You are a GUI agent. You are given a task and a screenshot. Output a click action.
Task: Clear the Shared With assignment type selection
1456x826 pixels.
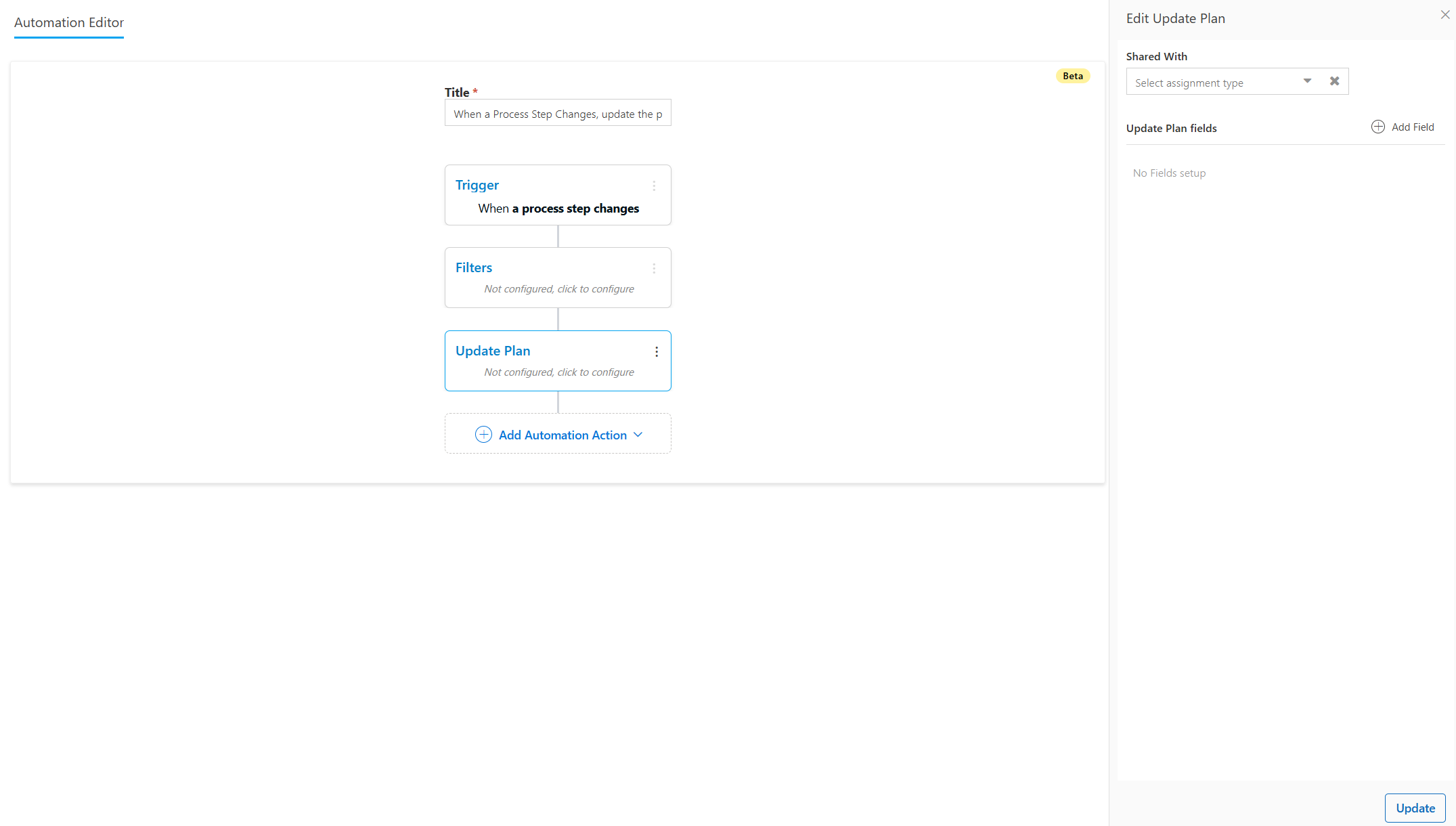(x=1334, y=81)
